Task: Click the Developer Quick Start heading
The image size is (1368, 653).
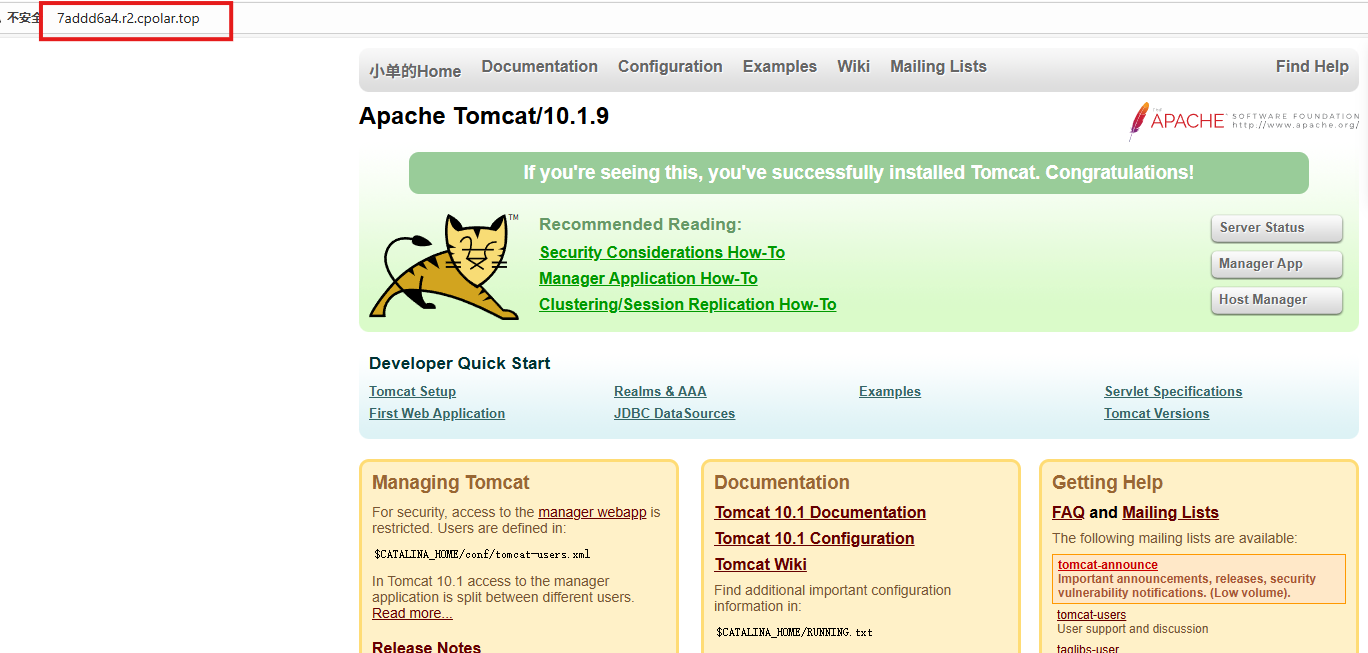Action: click(x=460, y=364)
